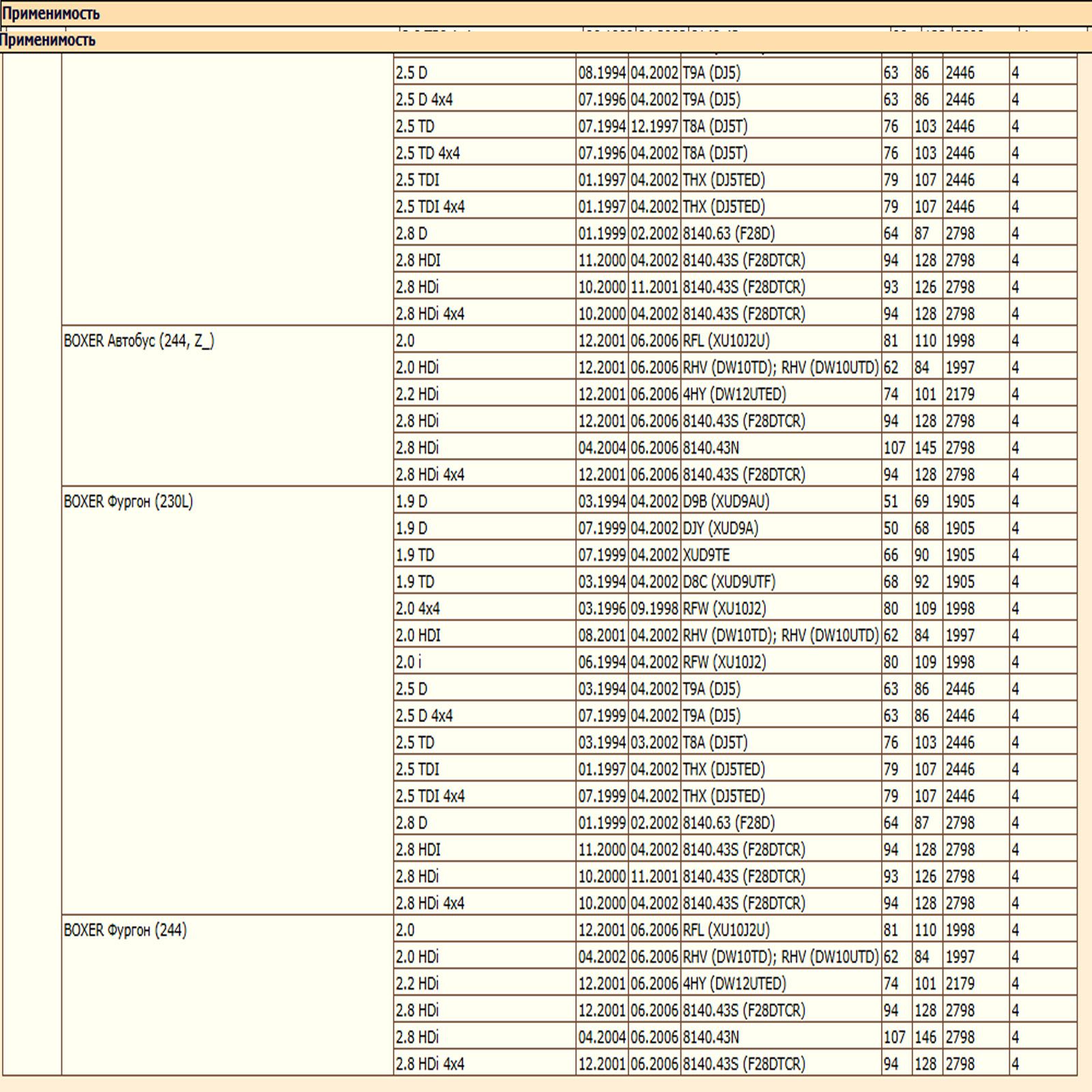
Task: Click '8140.43N' in the BOXER Фургон (244) section
Action: point(710,1037)
